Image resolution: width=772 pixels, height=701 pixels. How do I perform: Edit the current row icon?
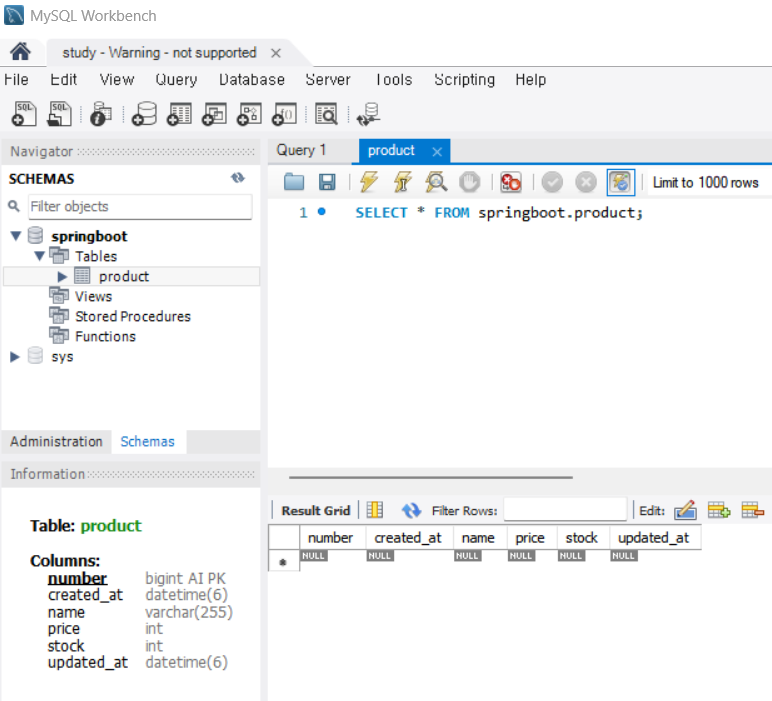coord(685,510)
